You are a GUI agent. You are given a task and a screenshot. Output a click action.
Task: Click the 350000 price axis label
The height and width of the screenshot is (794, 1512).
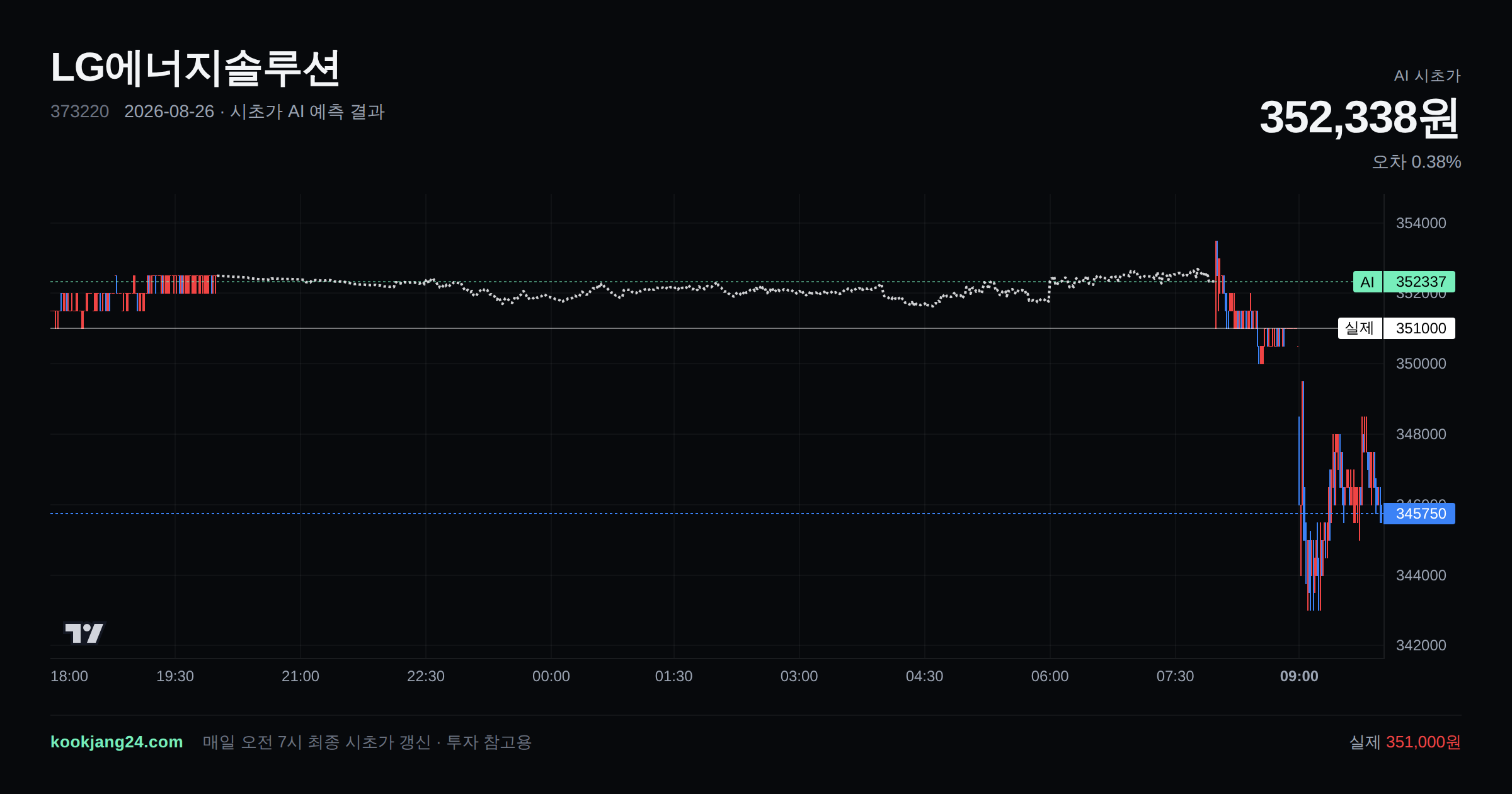click(x=1421, y=364)
